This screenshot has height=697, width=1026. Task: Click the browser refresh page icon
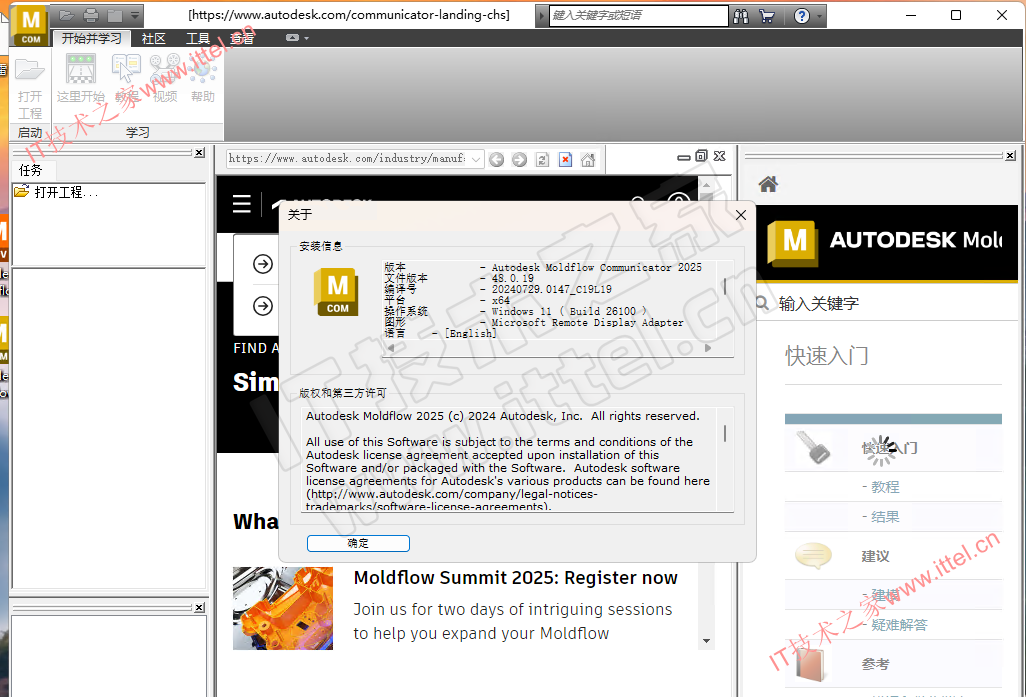(542, 160)
